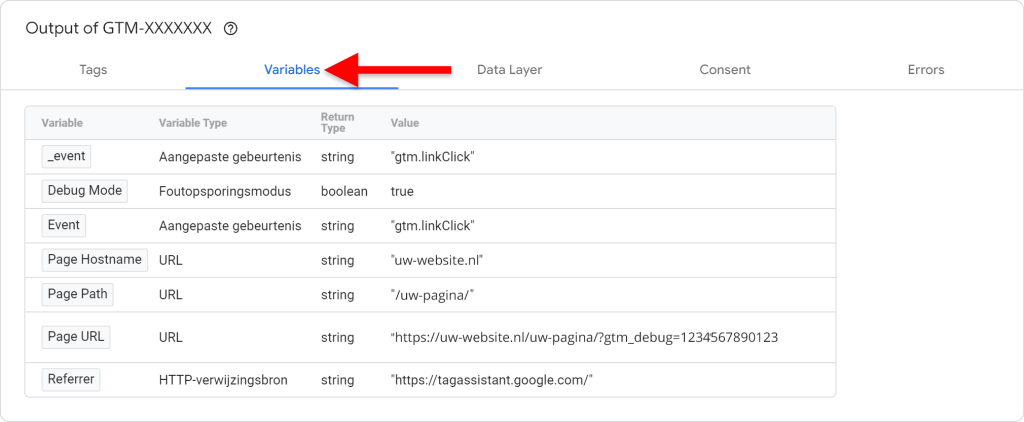Image resolution: width=1024 pixels, height=422 pixels.
Task: Select the Variables tab
Action: click(292, 70)
